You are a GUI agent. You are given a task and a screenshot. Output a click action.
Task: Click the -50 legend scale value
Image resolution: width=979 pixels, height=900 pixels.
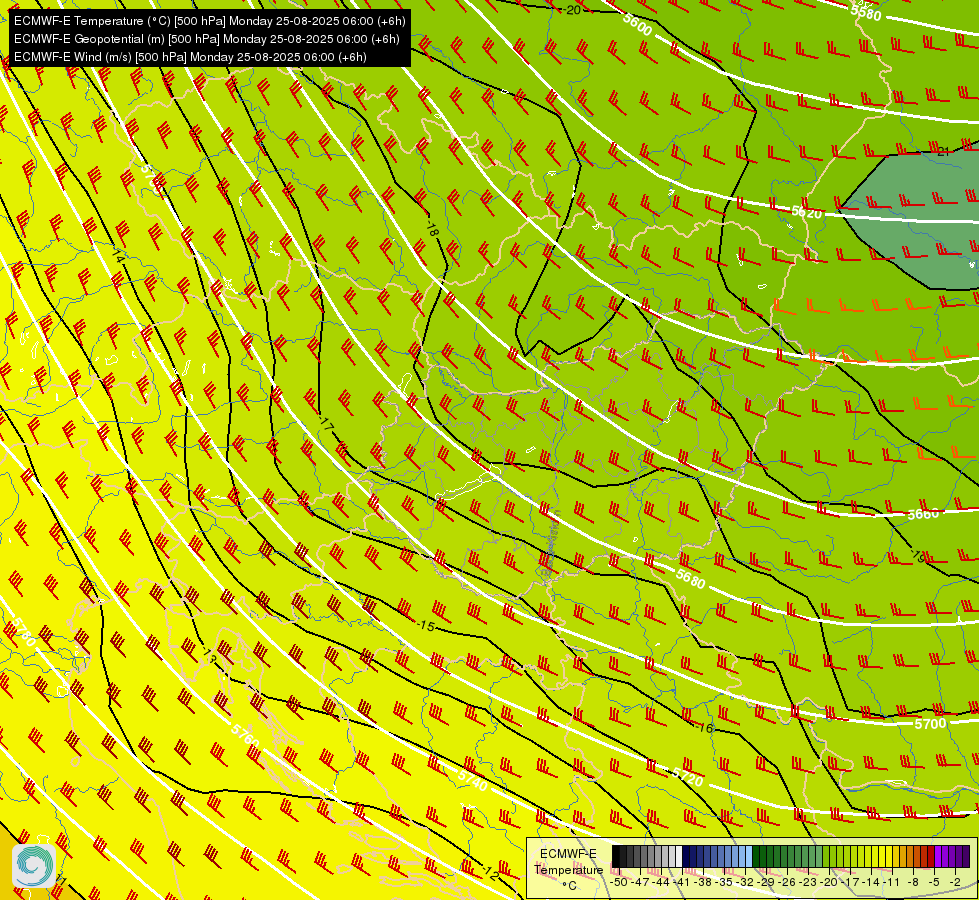[619, 882]
